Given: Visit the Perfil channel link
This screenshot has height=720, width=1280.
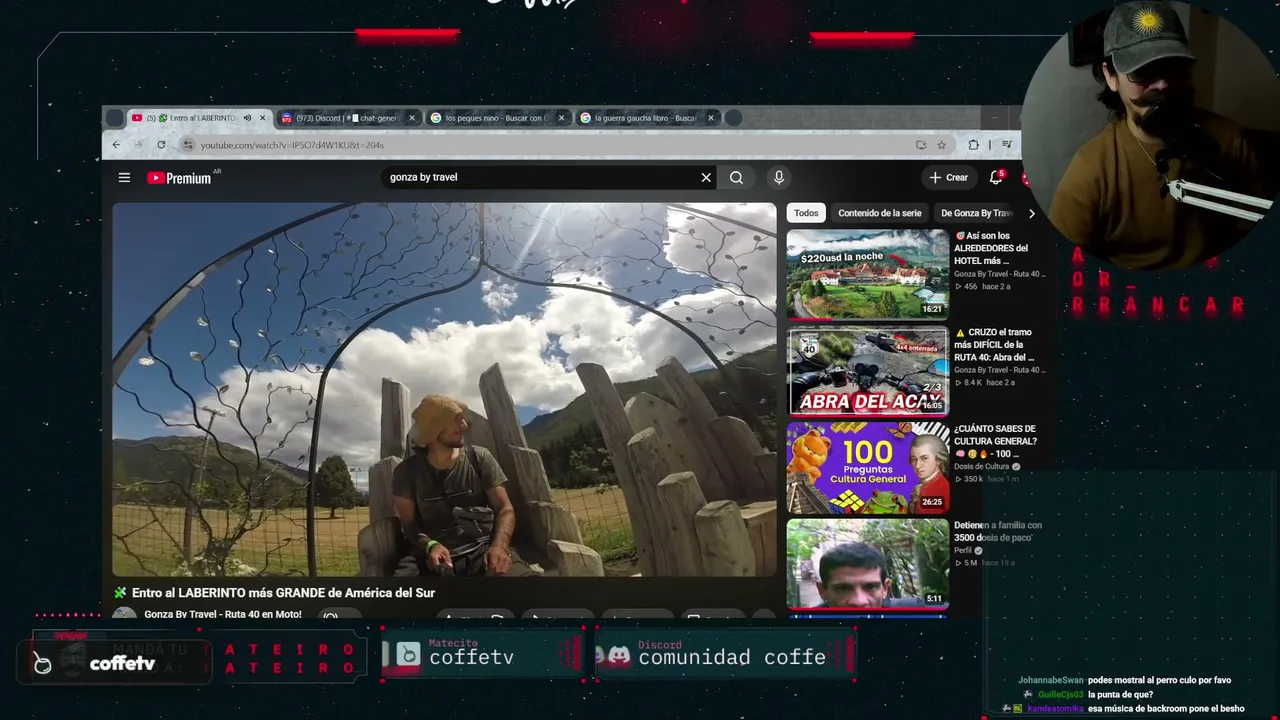Looking at the screenshot, I should point(963,550).
